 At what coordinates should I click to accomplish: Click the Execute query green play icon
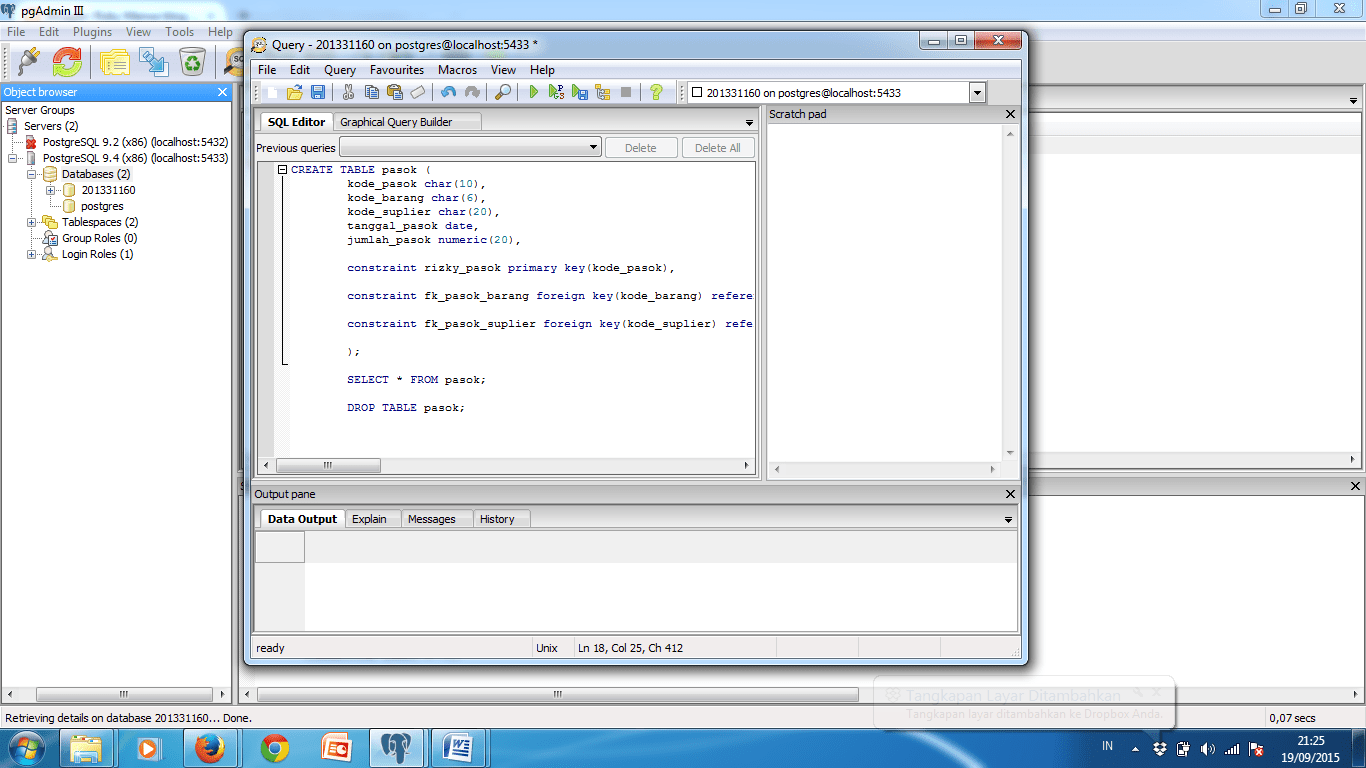coord(533,93)
